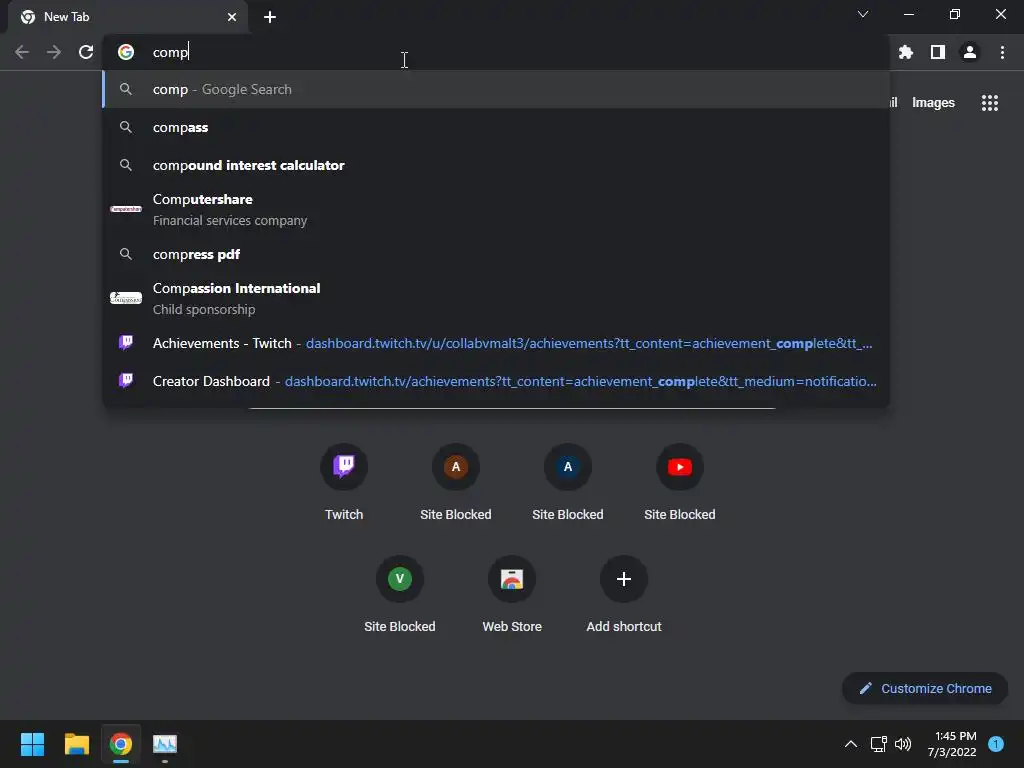This screenshot has height=768, width=1024.
Task: Click the search icon beside 'compass'
Action: (x=126, y=127)
